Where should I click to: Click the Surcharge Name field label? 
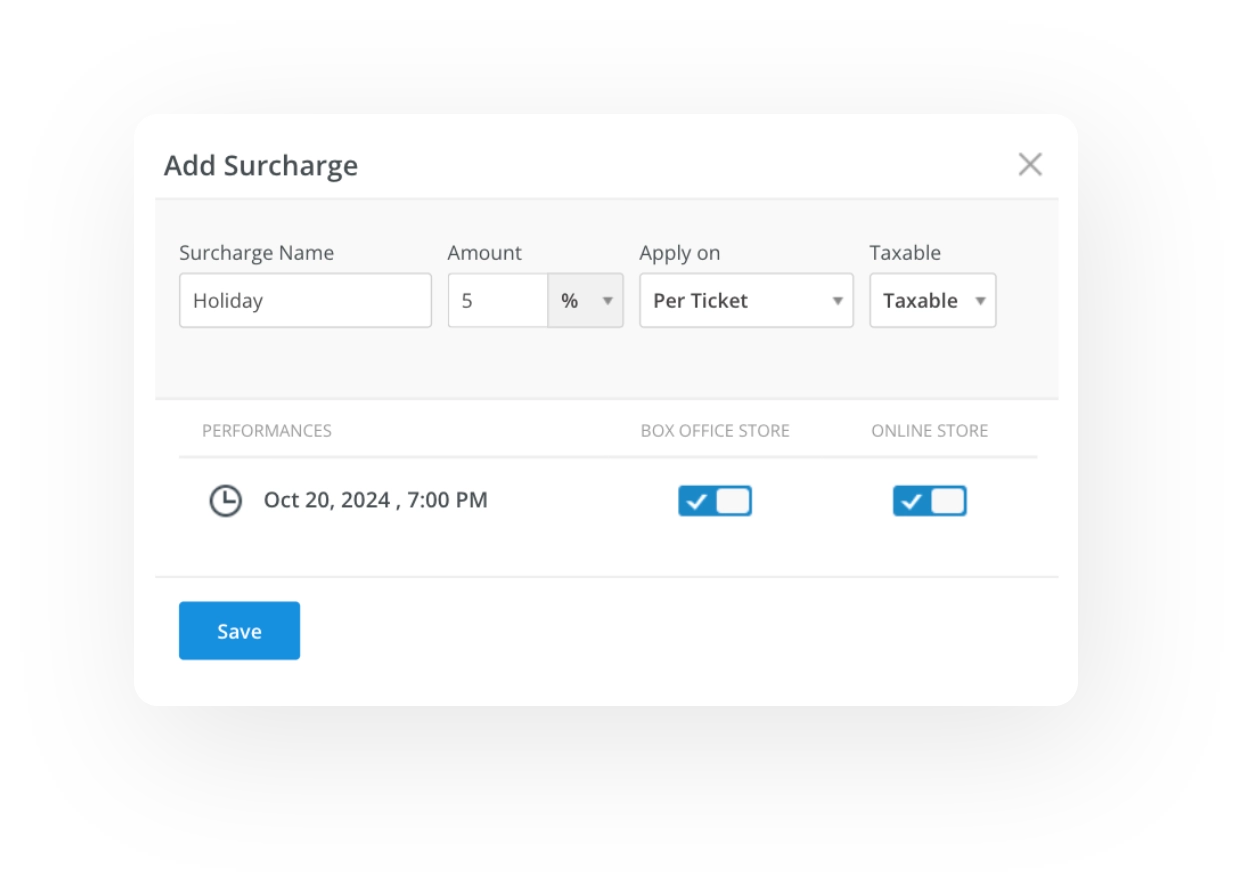point(256,253)
